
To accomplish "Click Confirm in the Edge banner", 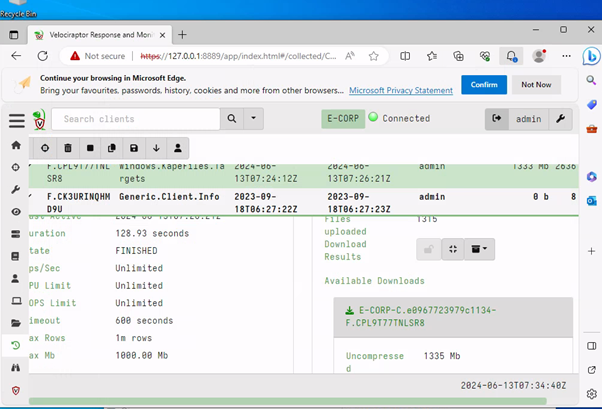I will [484, 85].
